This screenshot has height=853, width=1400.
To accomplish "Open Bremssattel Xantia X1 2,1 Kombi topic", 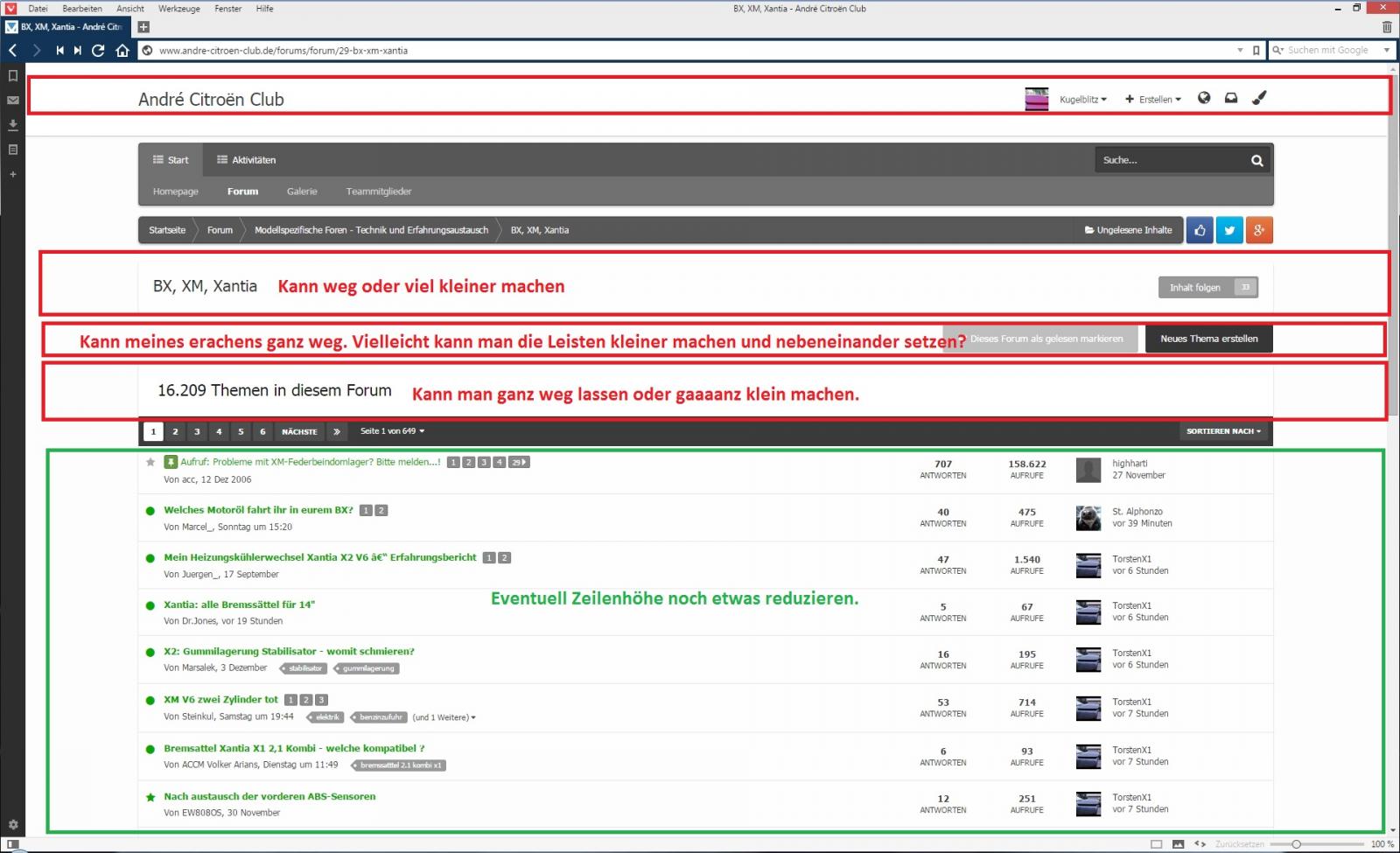I will pos(294,748).
